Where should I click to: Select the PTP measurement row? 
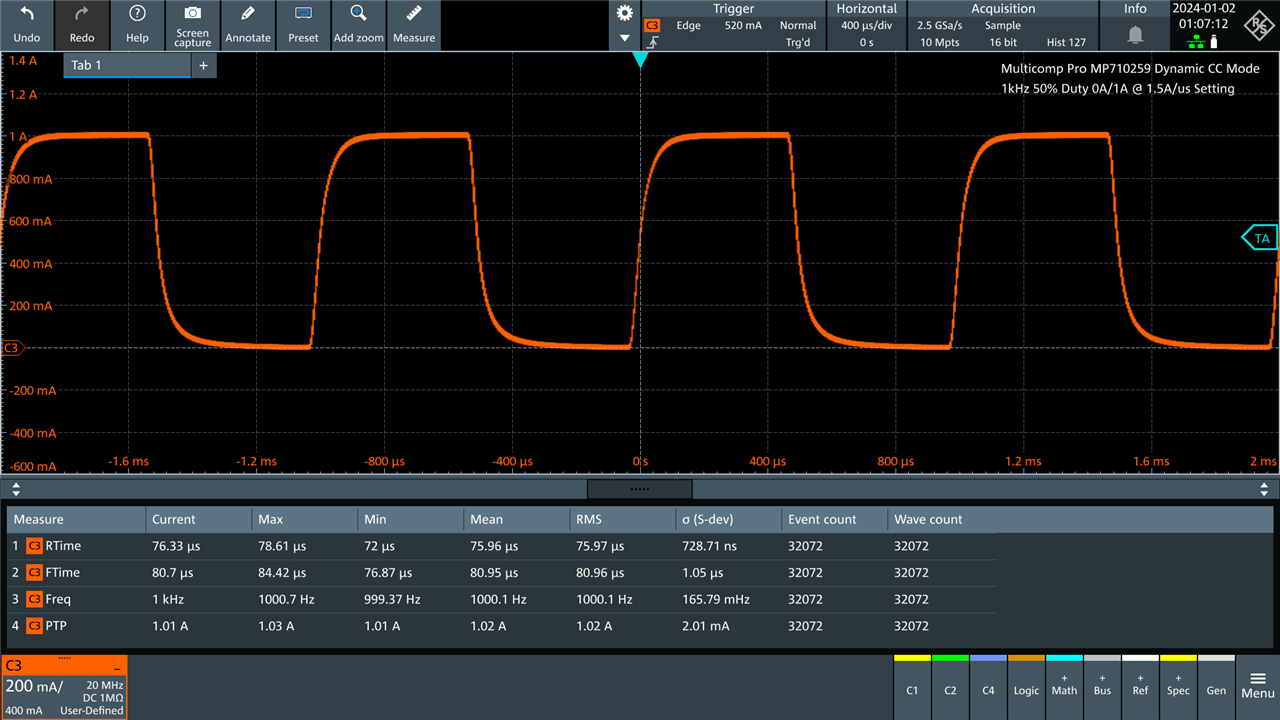[502, 626]
